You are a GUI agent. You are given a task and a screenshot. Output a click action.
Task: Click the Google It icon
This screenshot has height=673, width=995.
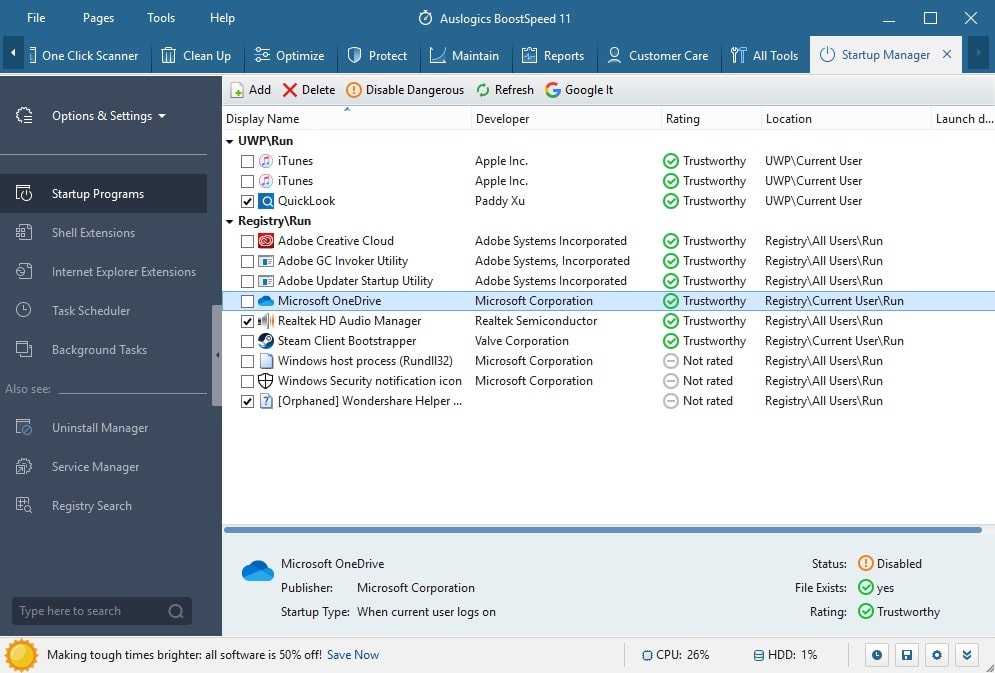click(x=553, y=90)
